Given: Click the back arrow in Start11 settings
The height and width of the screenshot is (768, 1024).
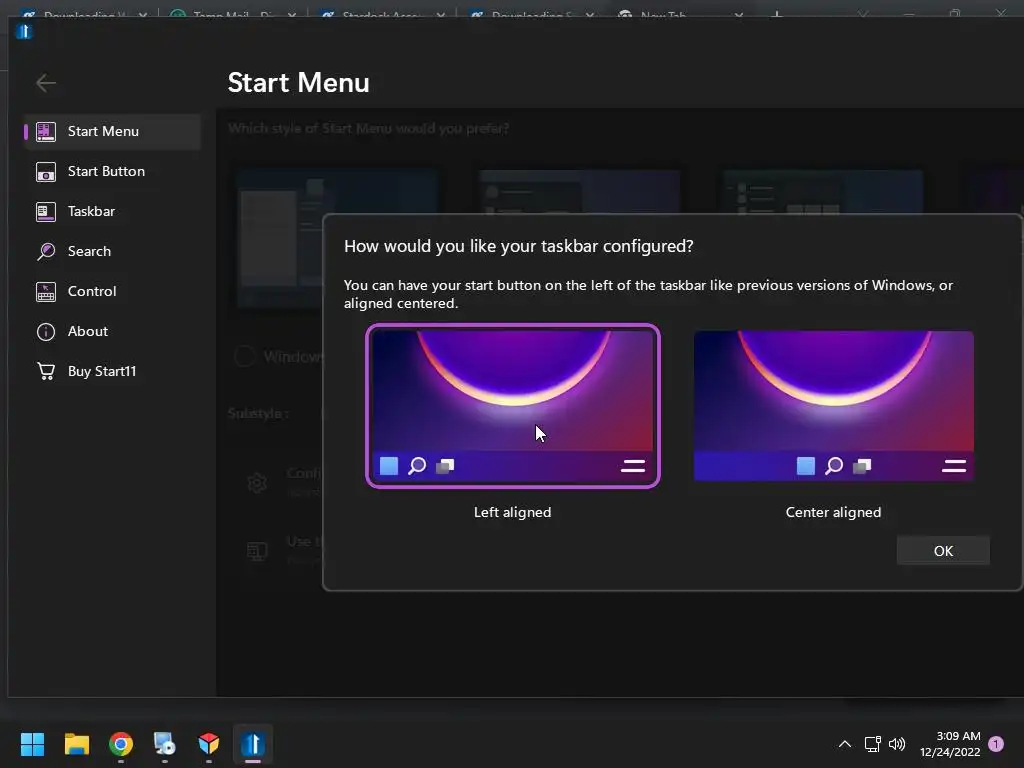Looking at the screenshot, I should click(x=46, y=83).
